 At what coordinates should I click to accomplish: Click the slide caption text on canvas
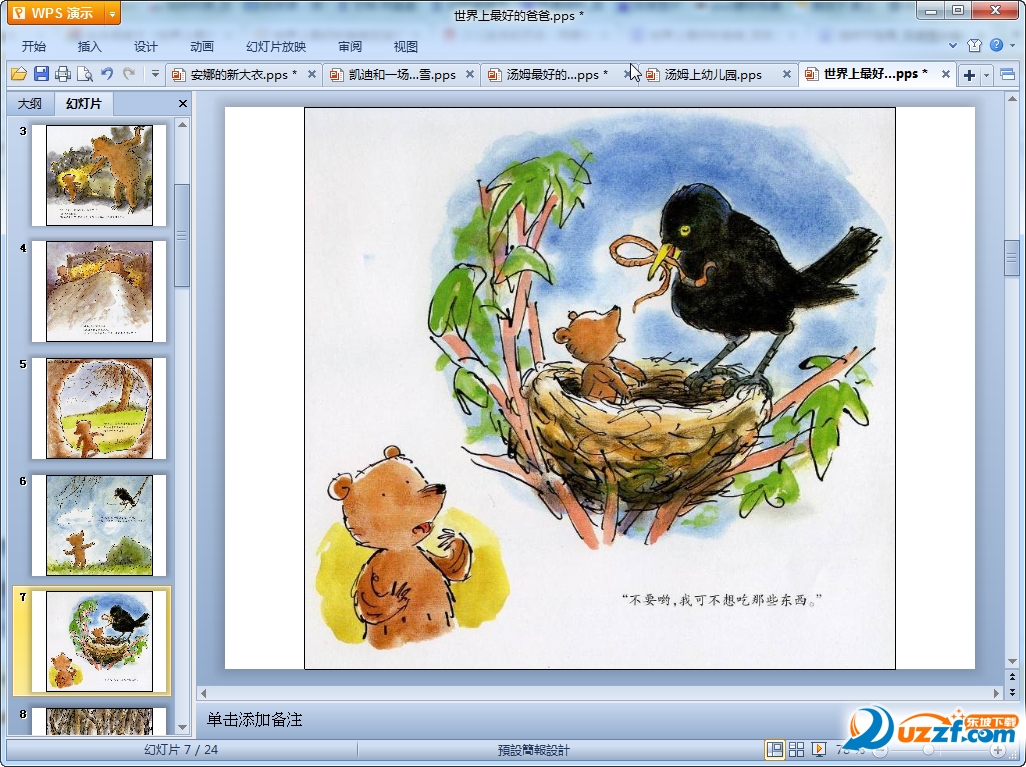[x=722, y=599]
